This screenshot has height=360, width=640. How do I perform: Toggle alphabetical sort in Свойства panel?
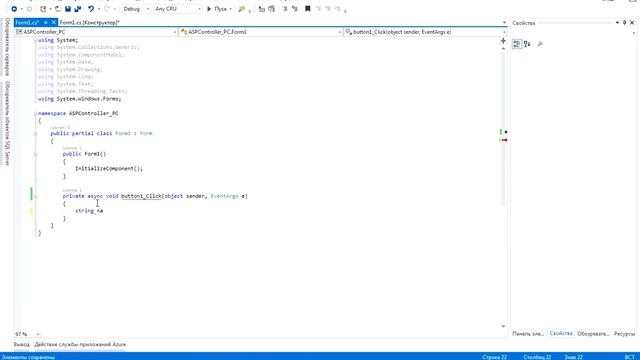pyautogui.click(x=527, y=44)
